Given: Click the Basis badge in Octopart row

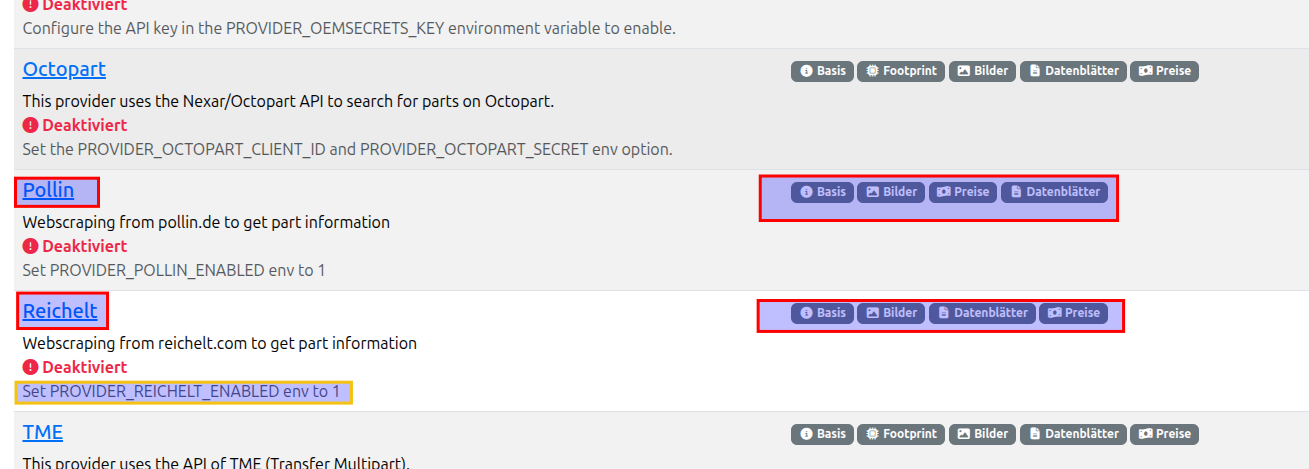Looking at the screenshot, I should (823, 71).
